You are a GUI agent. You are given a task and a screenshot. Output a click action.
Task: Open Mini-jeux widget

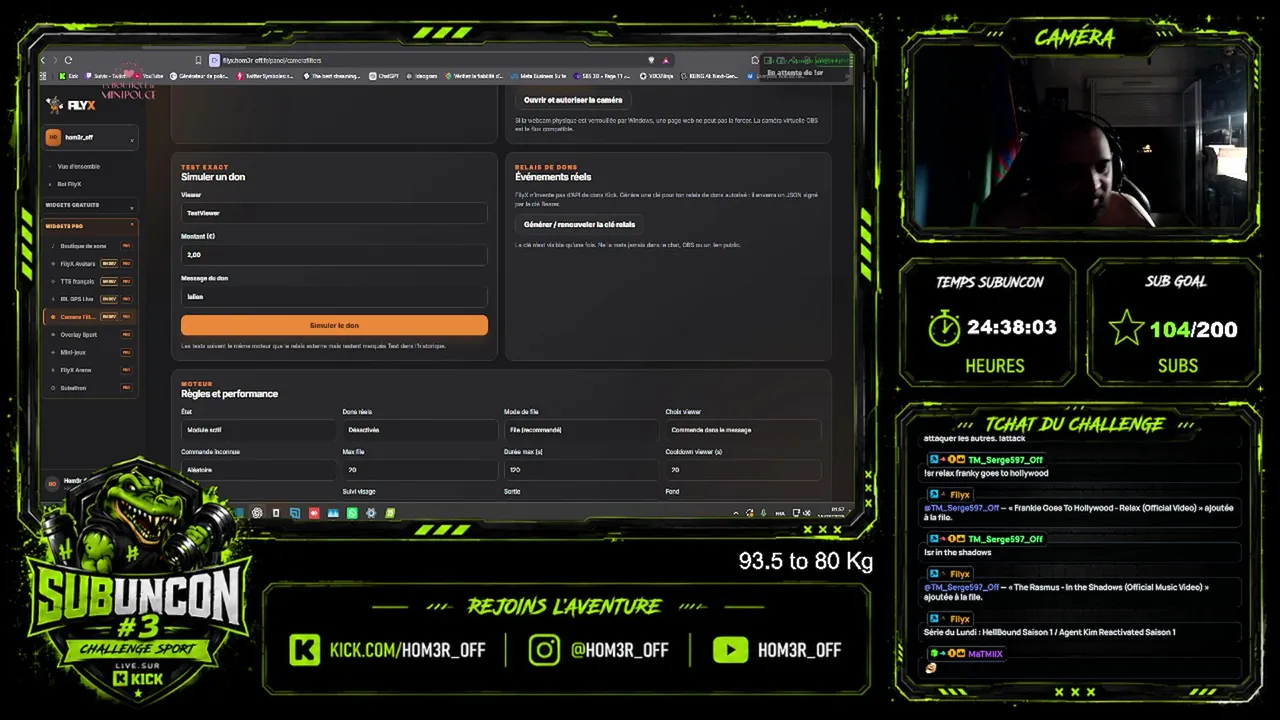pyautogui.click(x=90, y=352)
